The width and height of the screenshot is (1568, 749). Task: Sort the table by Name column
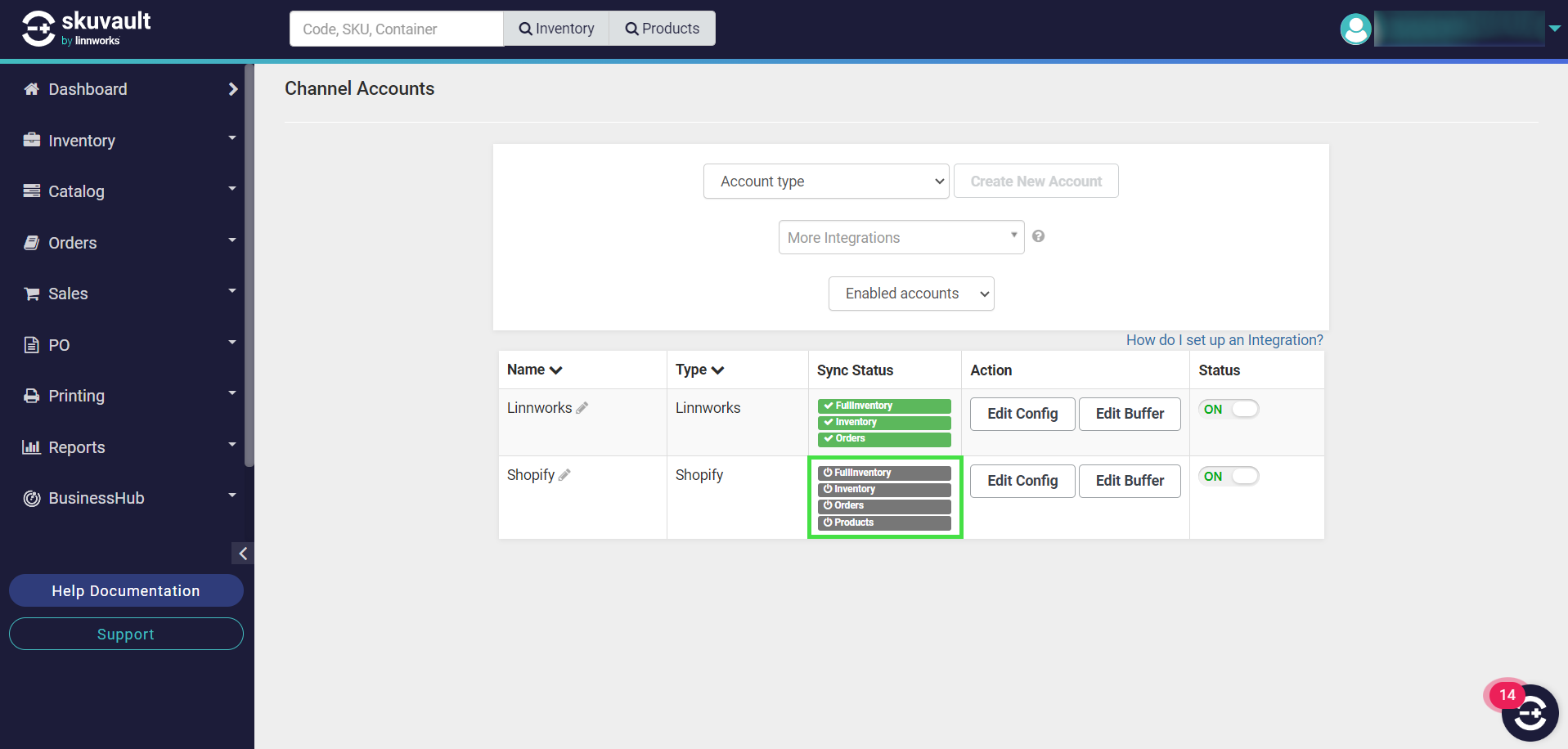[534, 370]
